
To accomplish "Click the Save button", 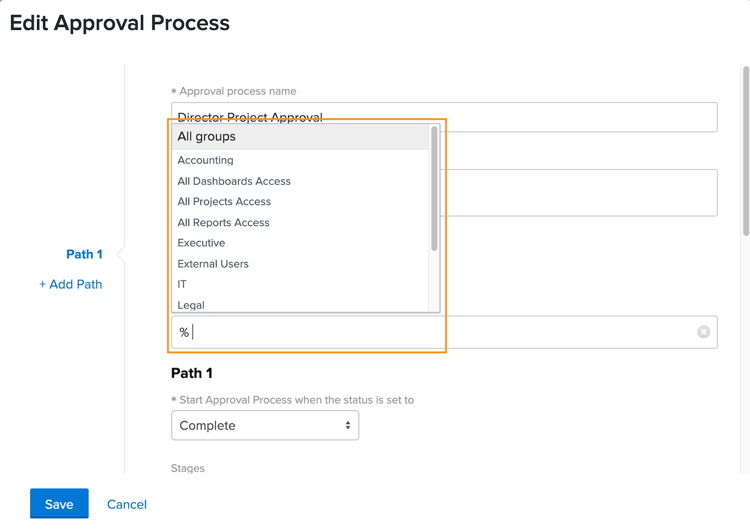I will 59,504.
